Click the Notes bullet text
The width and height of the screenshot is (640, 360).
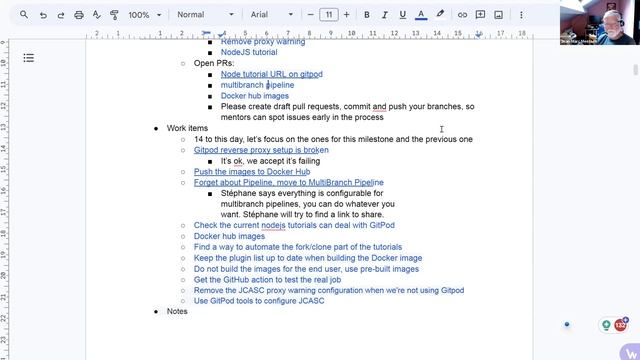[177, 311]
